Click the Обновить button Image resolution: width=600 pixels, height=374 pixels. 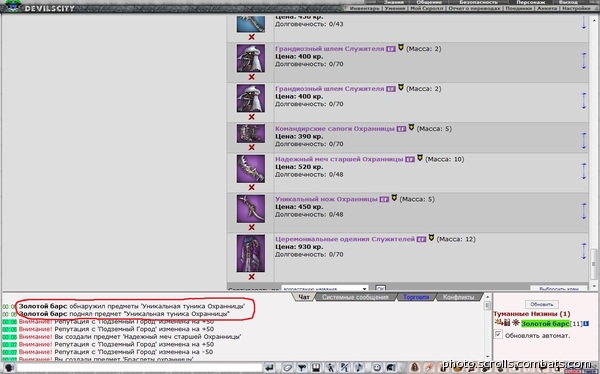point(541,305)
